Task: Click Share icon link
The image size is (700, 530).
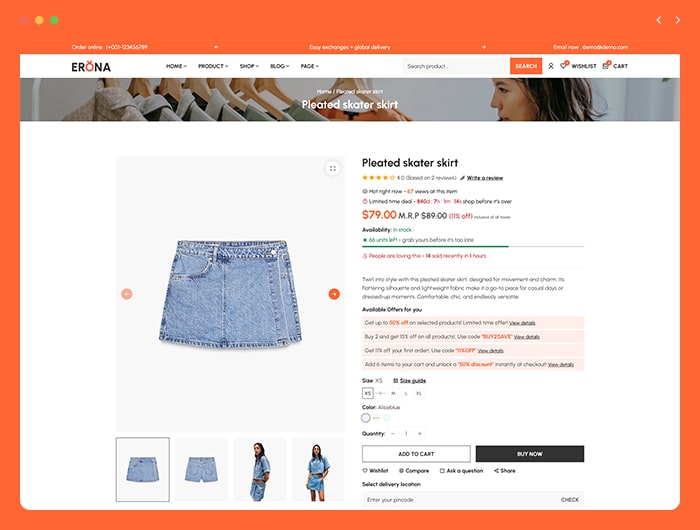Action: tap(496, 471)
